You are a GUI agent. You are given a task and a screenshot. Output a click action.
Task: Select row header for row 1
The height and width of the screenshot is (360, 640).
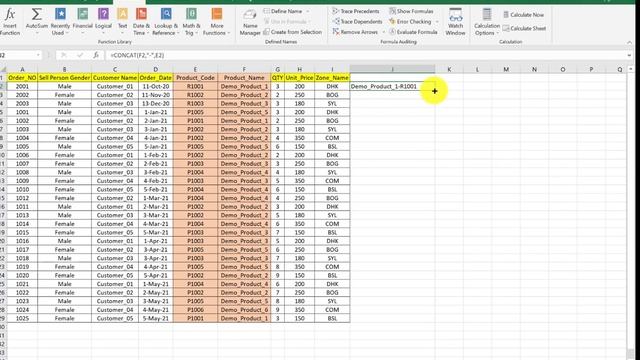pyautogui.click(x=3, y=78)
